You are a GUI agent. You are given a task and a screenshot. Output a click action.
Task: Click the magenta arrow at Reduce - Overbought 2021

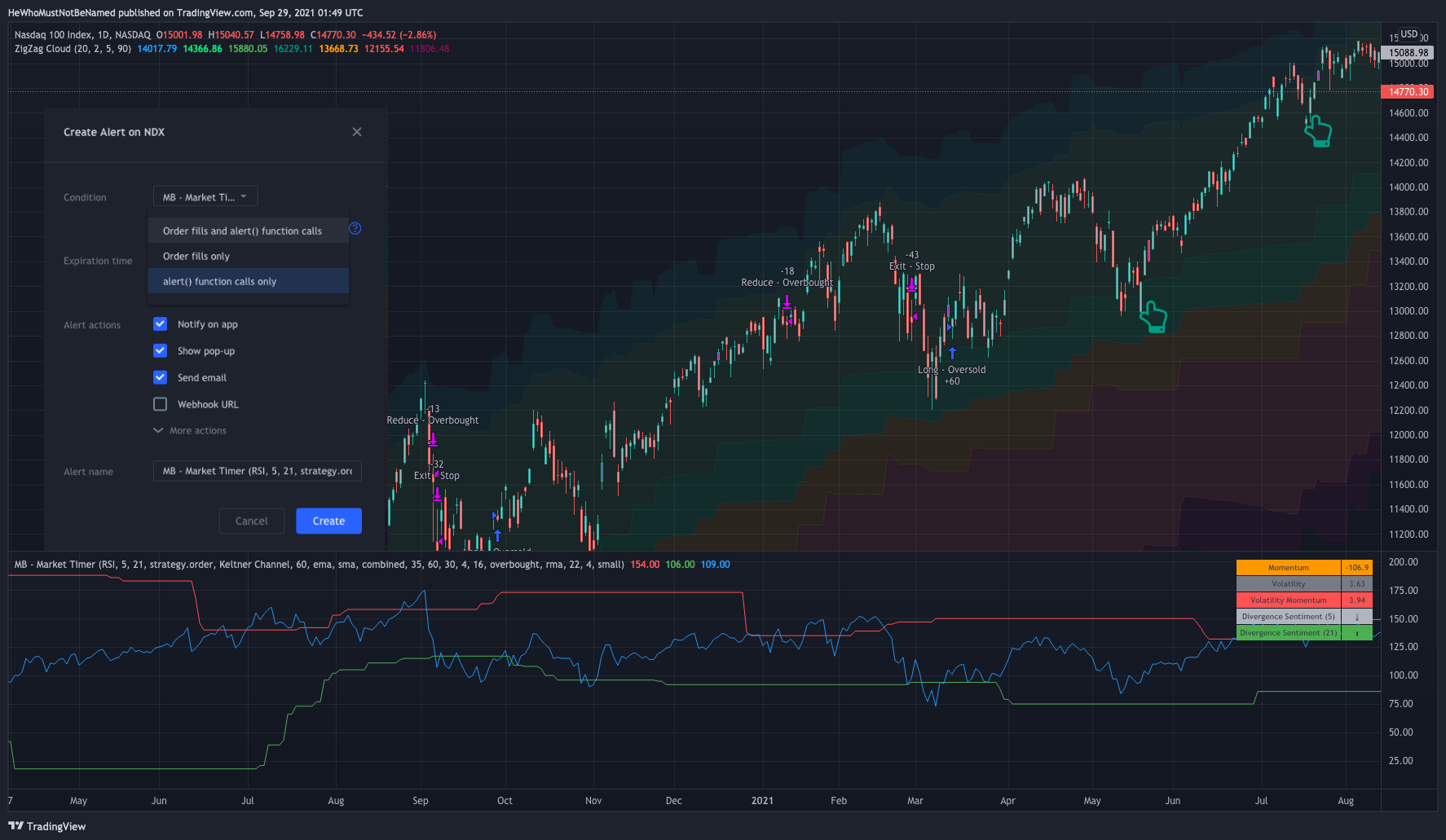pyautogui.click(x=787, y=301)
